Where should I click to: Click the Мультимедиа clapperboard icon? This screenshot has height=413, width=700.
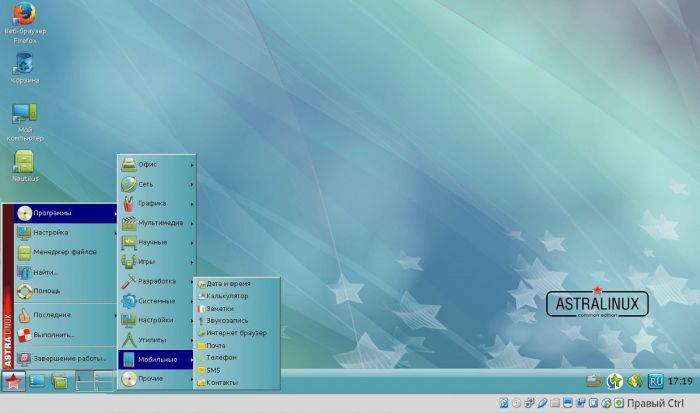[129, 223]
